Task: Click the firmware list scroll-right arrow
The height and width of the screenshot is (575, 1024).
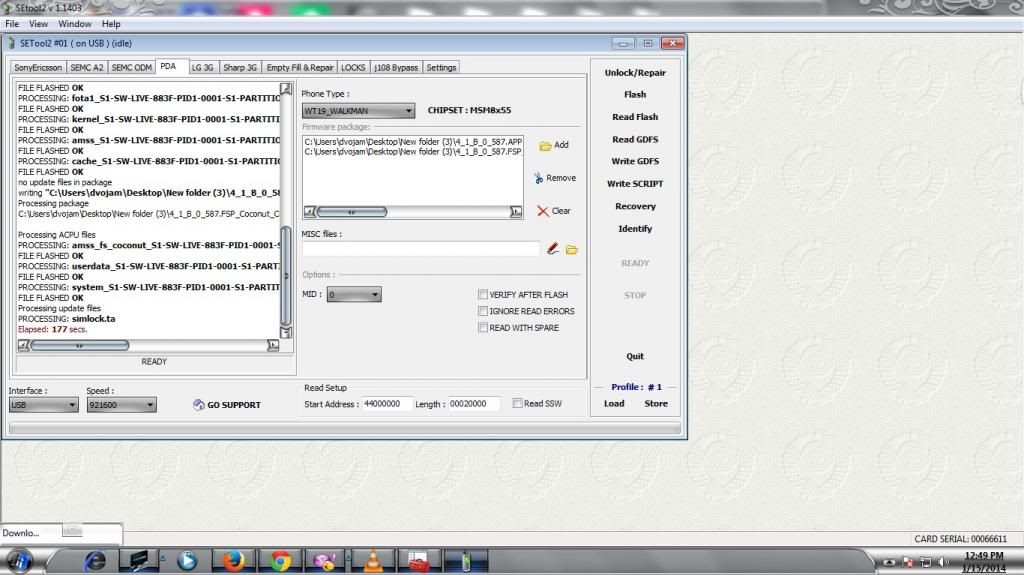Action: click(x=516, y=212)
